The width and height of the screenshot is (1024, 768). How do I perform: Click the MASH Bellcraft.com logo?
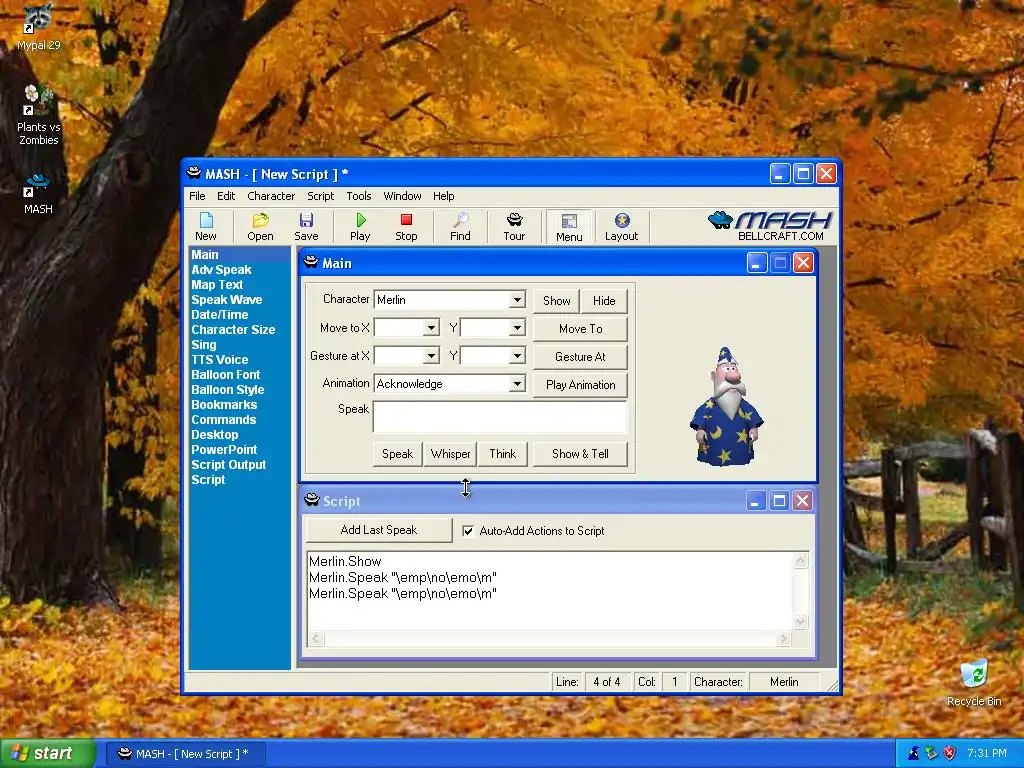point(769,226)
